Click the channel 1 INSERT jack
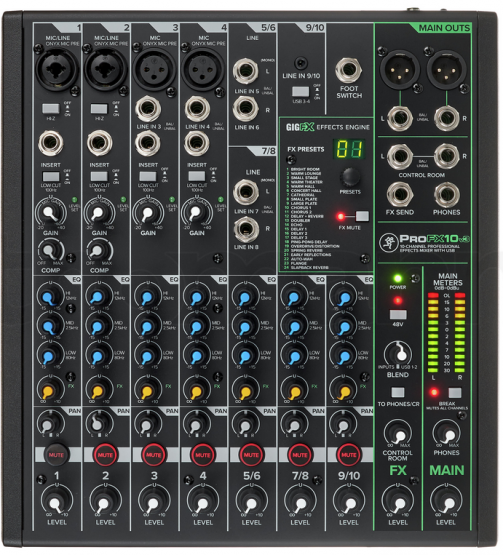Screen dimensions: 503x555 (51, 143)
